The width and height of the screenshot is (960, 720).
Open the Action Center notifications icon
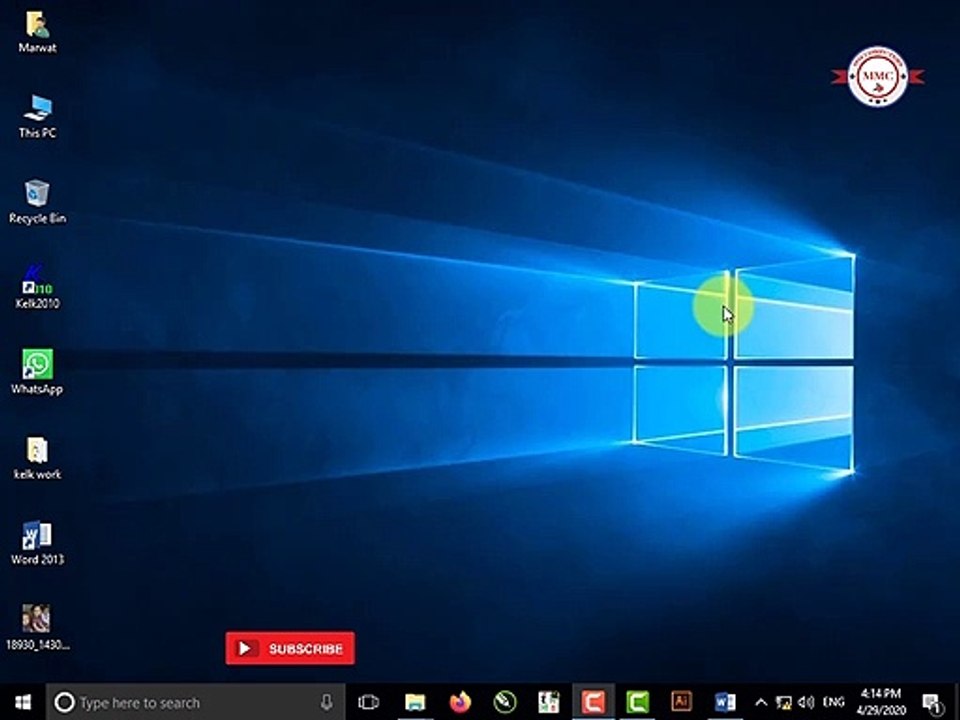pos(932,703)
